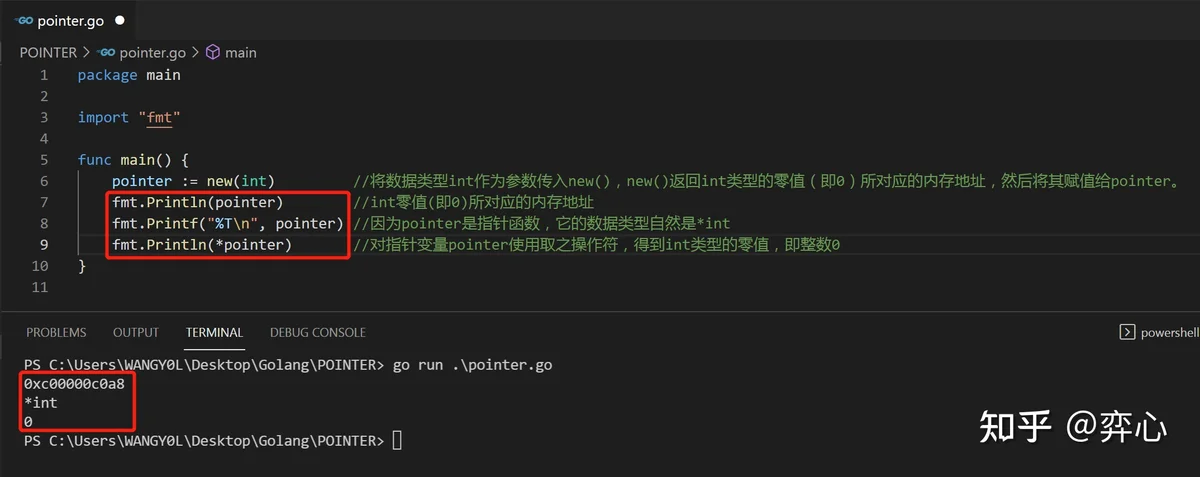Click fmt.Println(*pointer) on line 9
The height and width of the screenshot is (477, 1200).
202,245
